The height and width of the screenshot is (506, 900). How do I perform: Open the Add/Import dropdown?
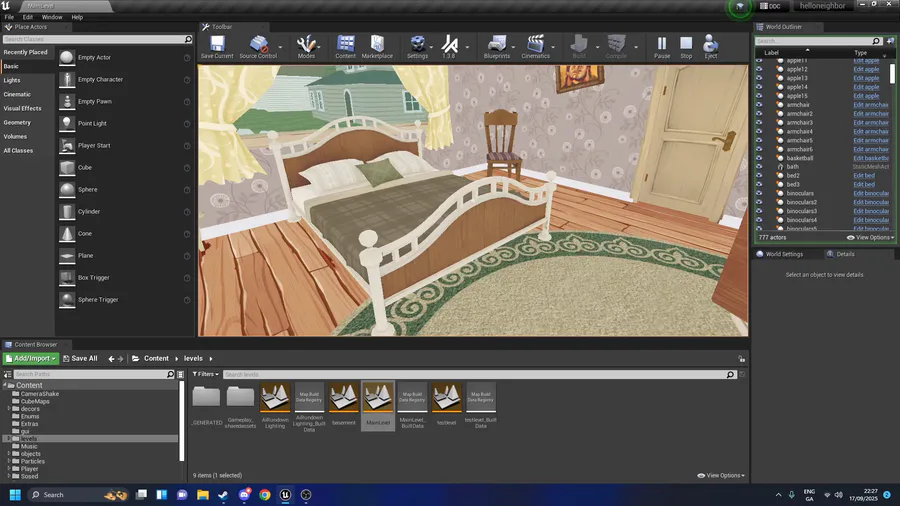tap(30, 359)
